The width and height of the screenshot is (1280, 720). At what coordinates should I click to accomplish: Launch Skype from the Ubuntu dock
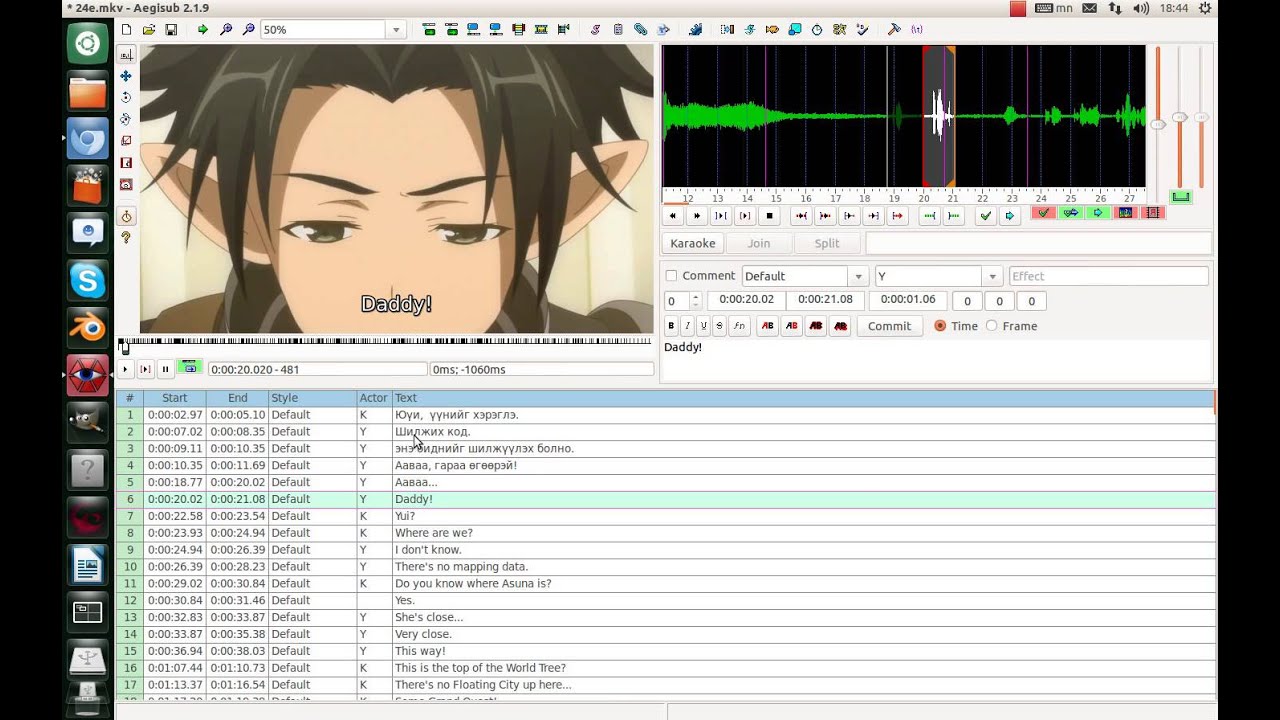[x=88, y=281]
